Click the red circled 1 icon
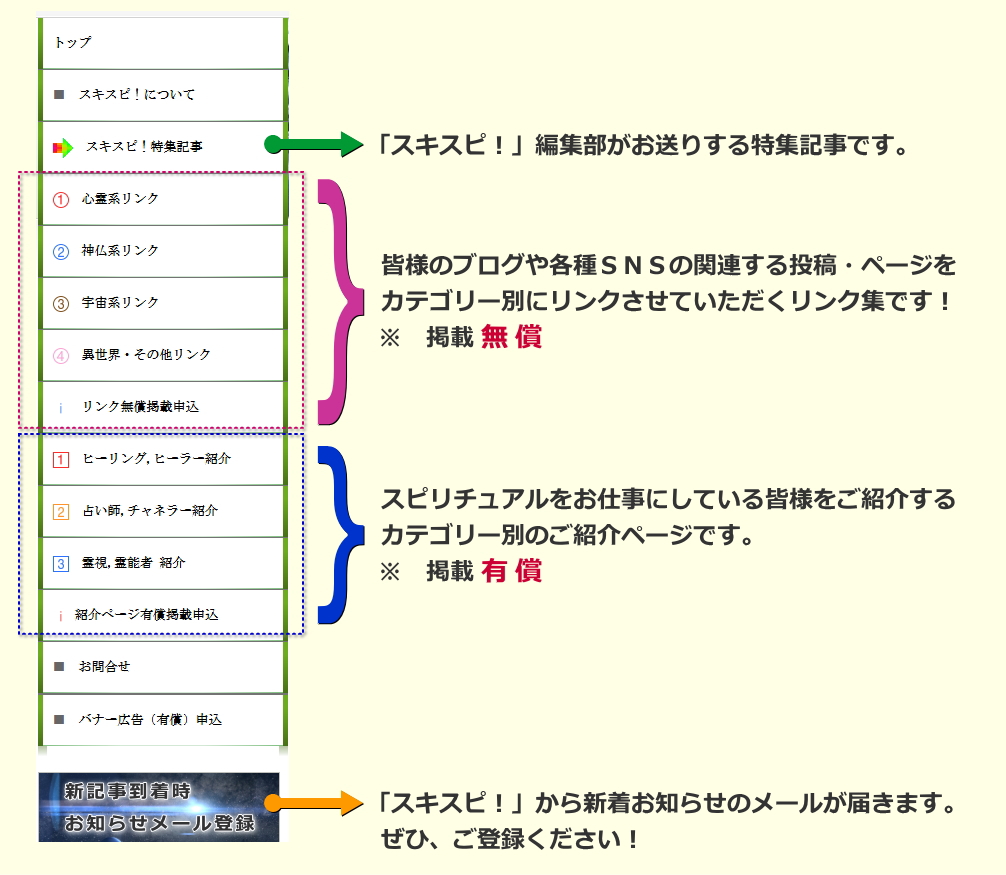The height and width of the screenshot is (875, 1006). (61, 199)
